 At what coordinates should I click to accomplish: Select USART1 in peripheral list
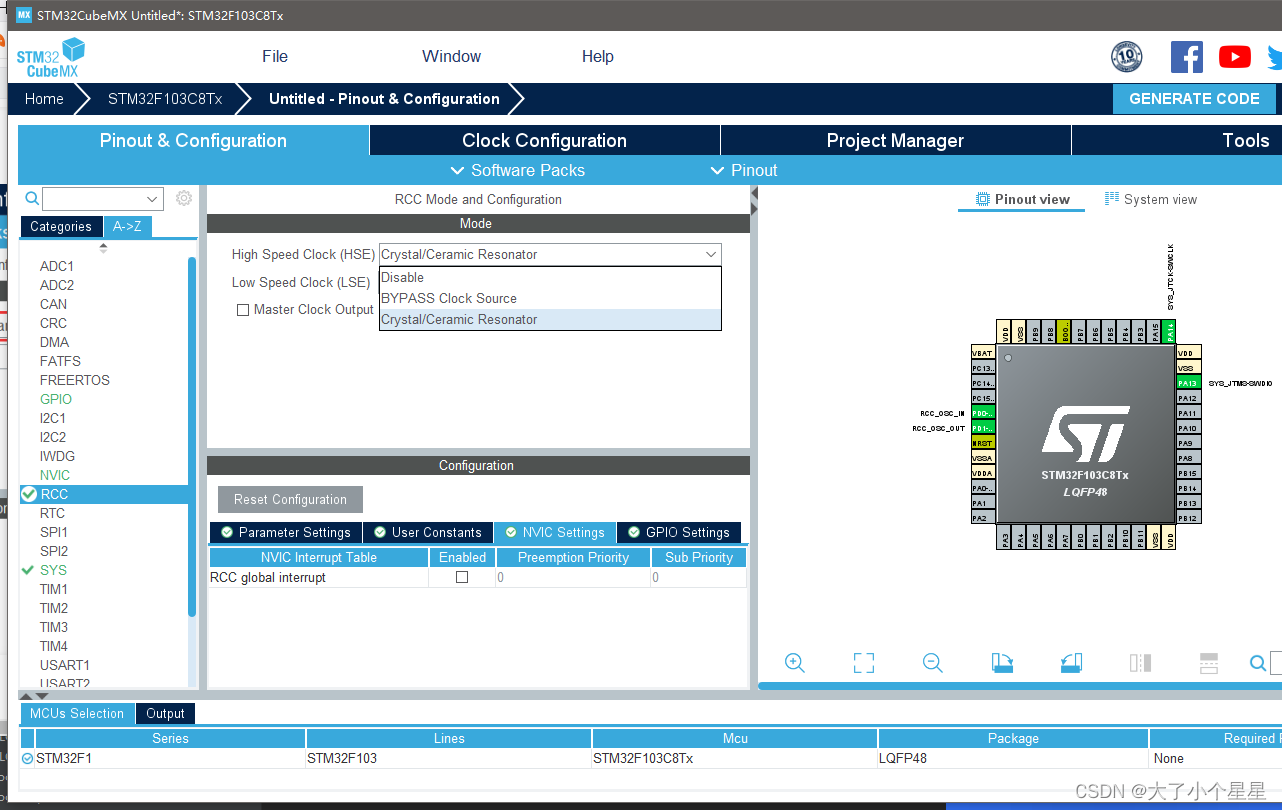(x=65, y=665)
